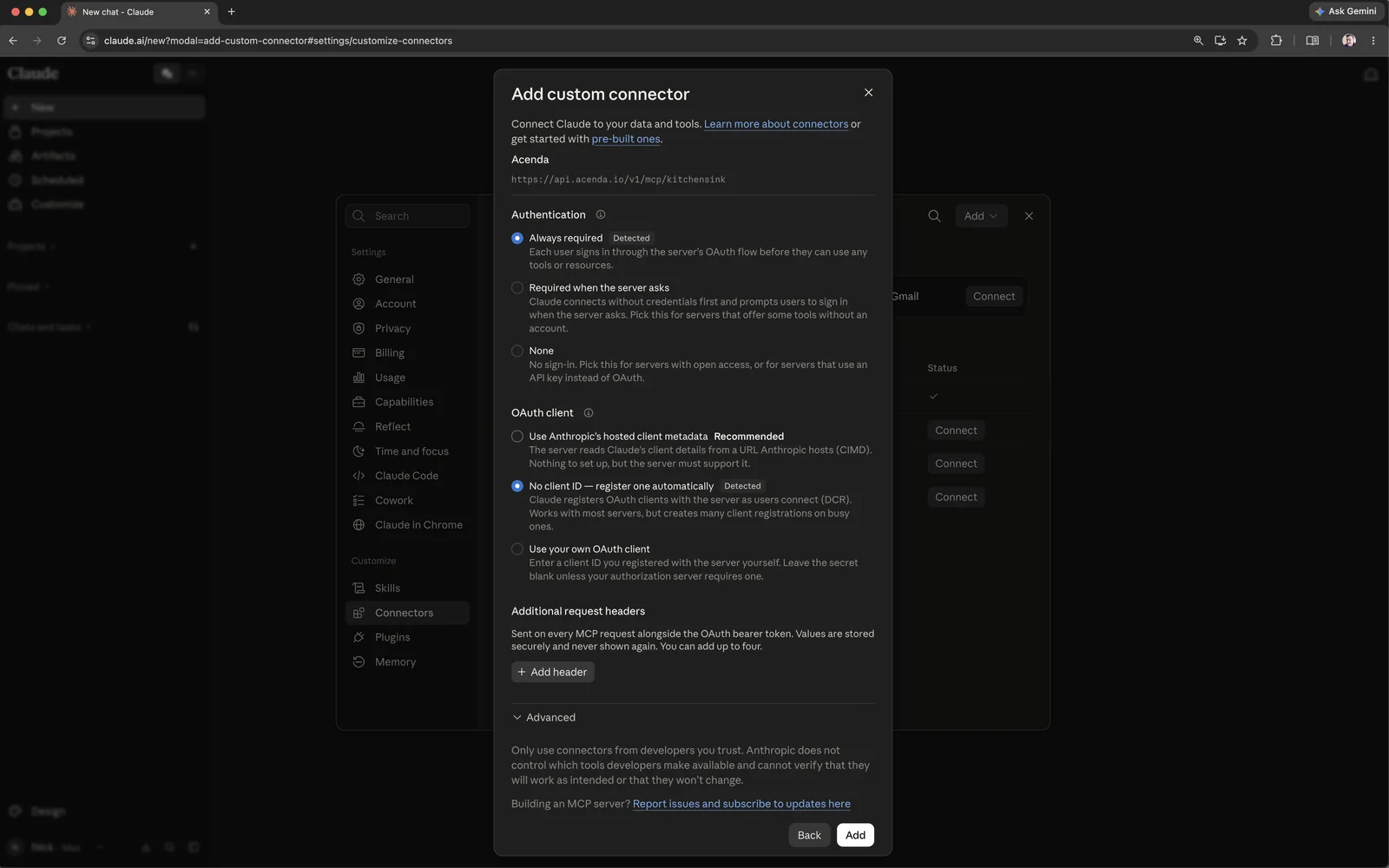
Task: Open Plugins under Customize
Action: click(407, 637)
